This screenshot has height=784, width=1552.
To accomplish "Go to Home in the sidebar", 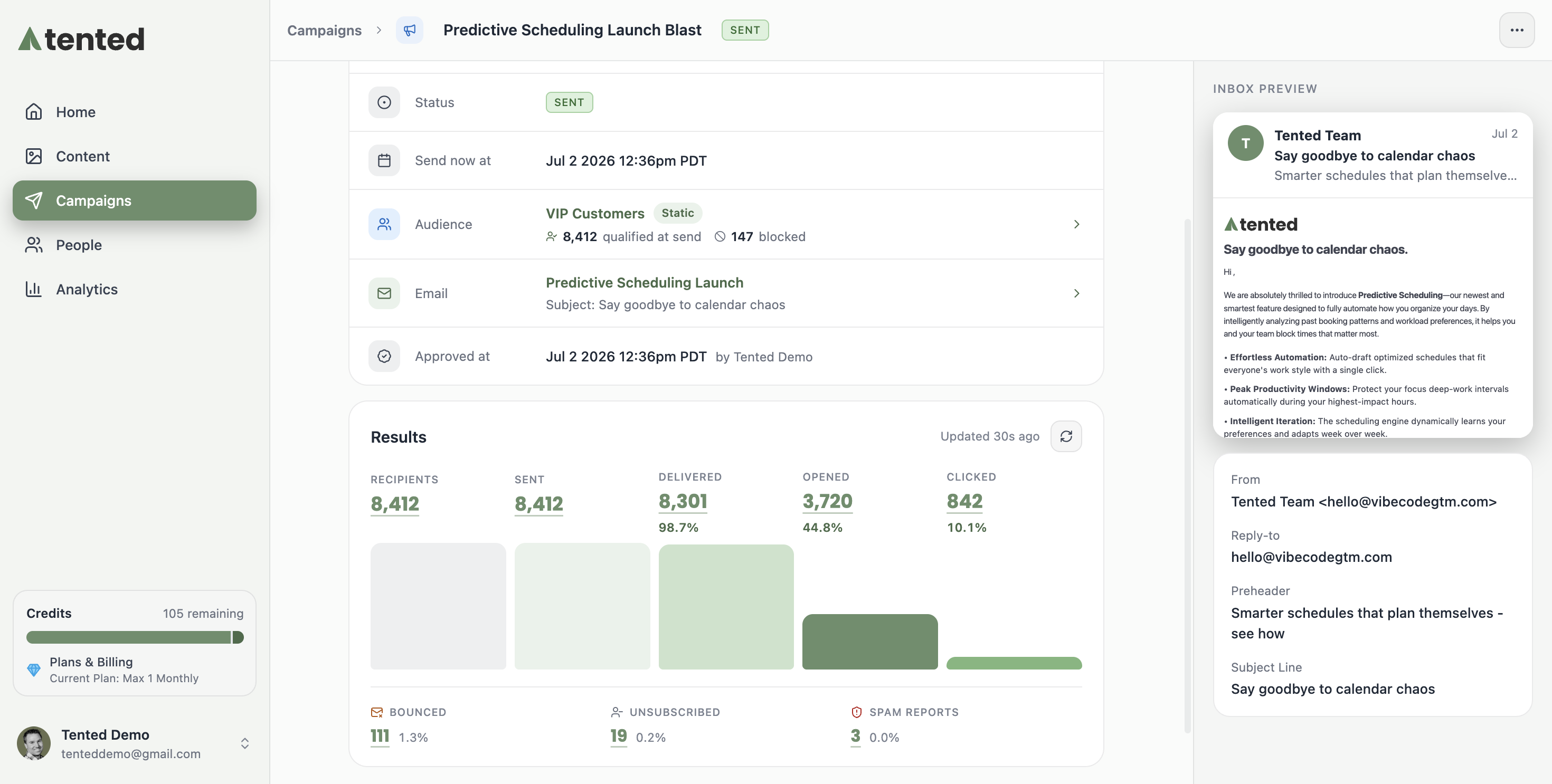I will (x=135, y=112).
